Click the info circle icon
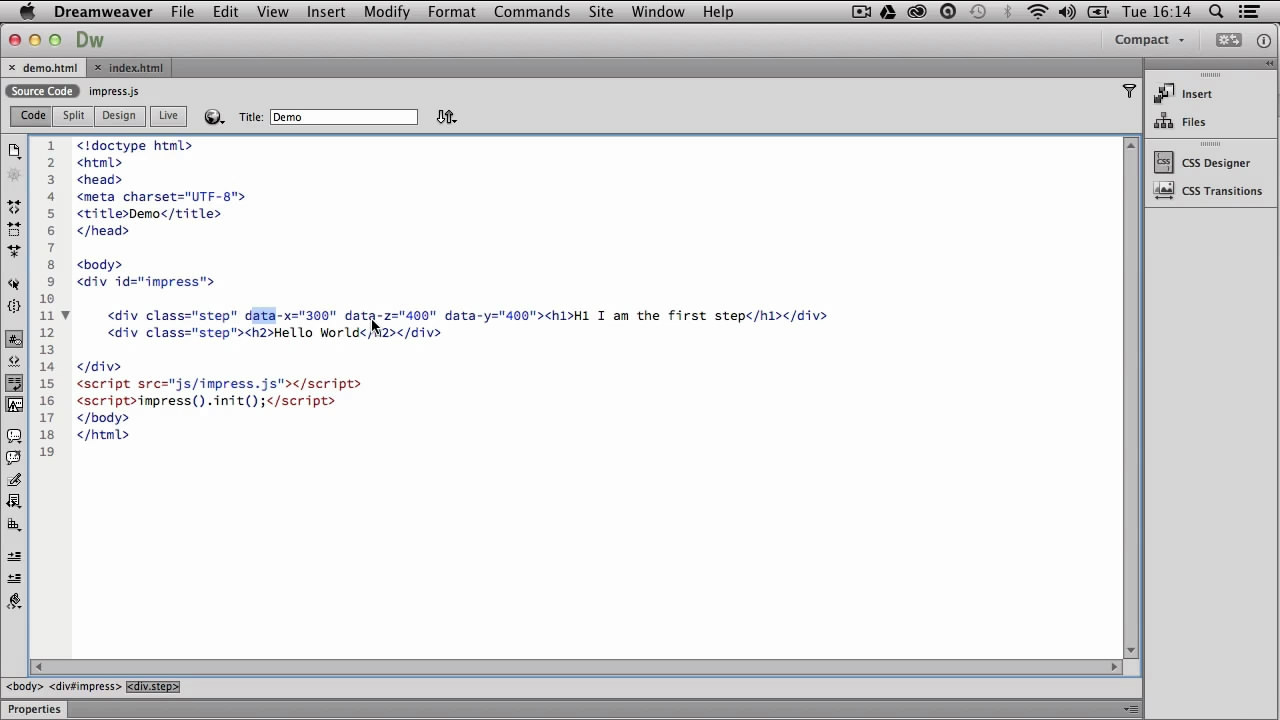 coord(1263,40)
